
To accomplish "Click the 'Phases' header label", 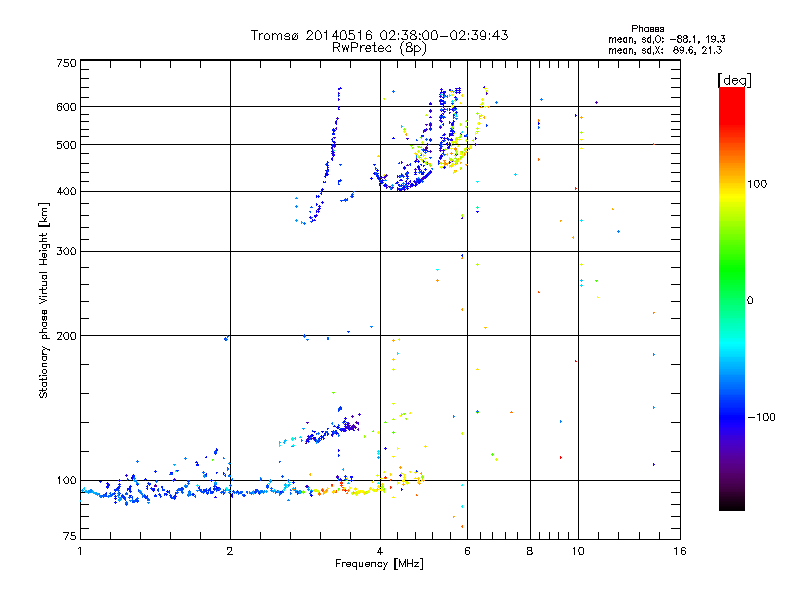I will pos(647,29).
